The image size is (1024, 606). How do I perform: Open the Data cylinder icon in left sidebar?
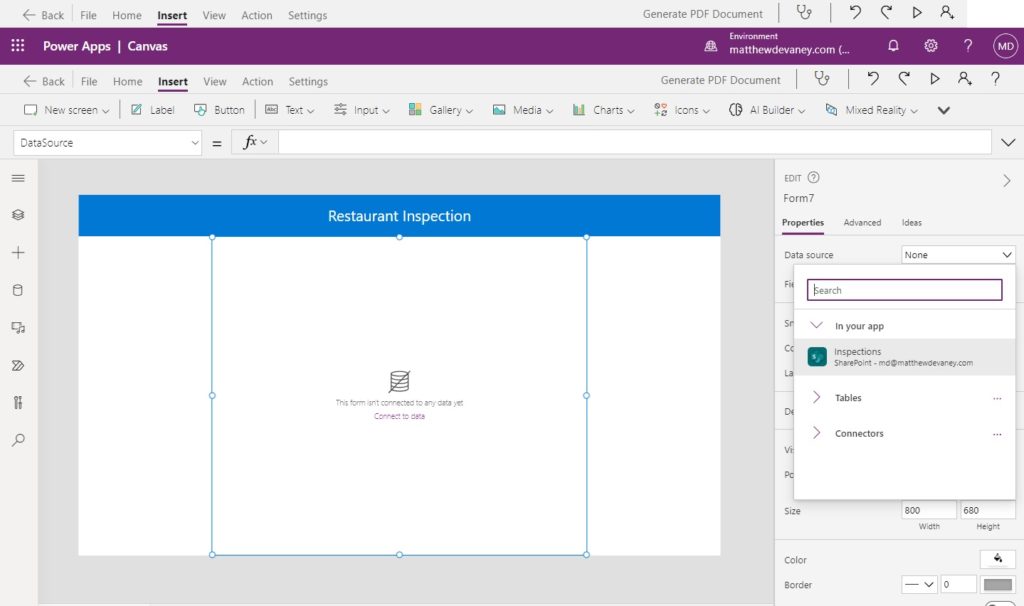click(x=18, y=291)
